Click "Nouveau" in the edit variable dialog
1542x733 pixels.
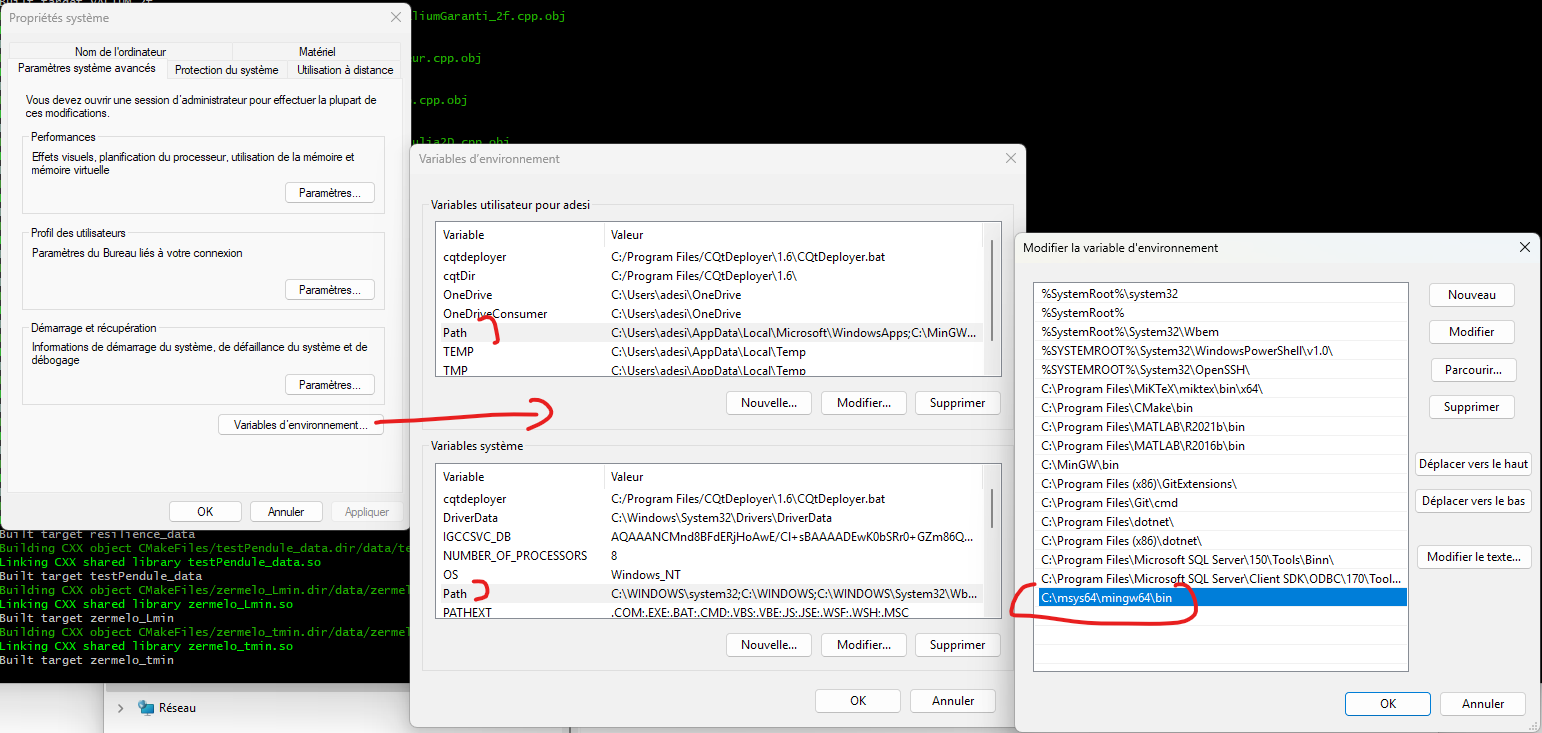(x=1471, y=294)
